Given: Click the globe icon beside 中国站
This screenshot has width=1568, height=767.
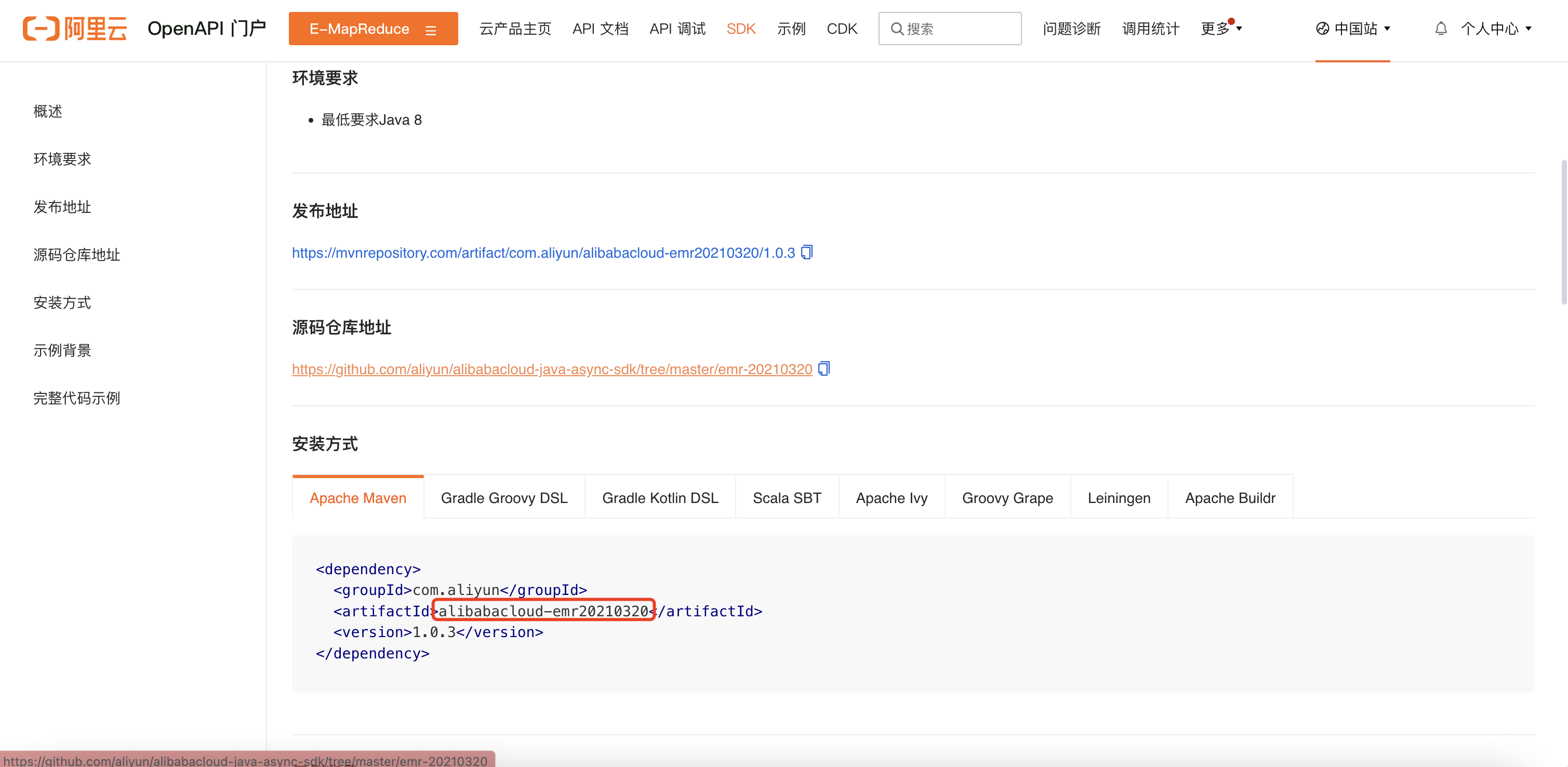Looking at the screenshot, I should 1322,29.
